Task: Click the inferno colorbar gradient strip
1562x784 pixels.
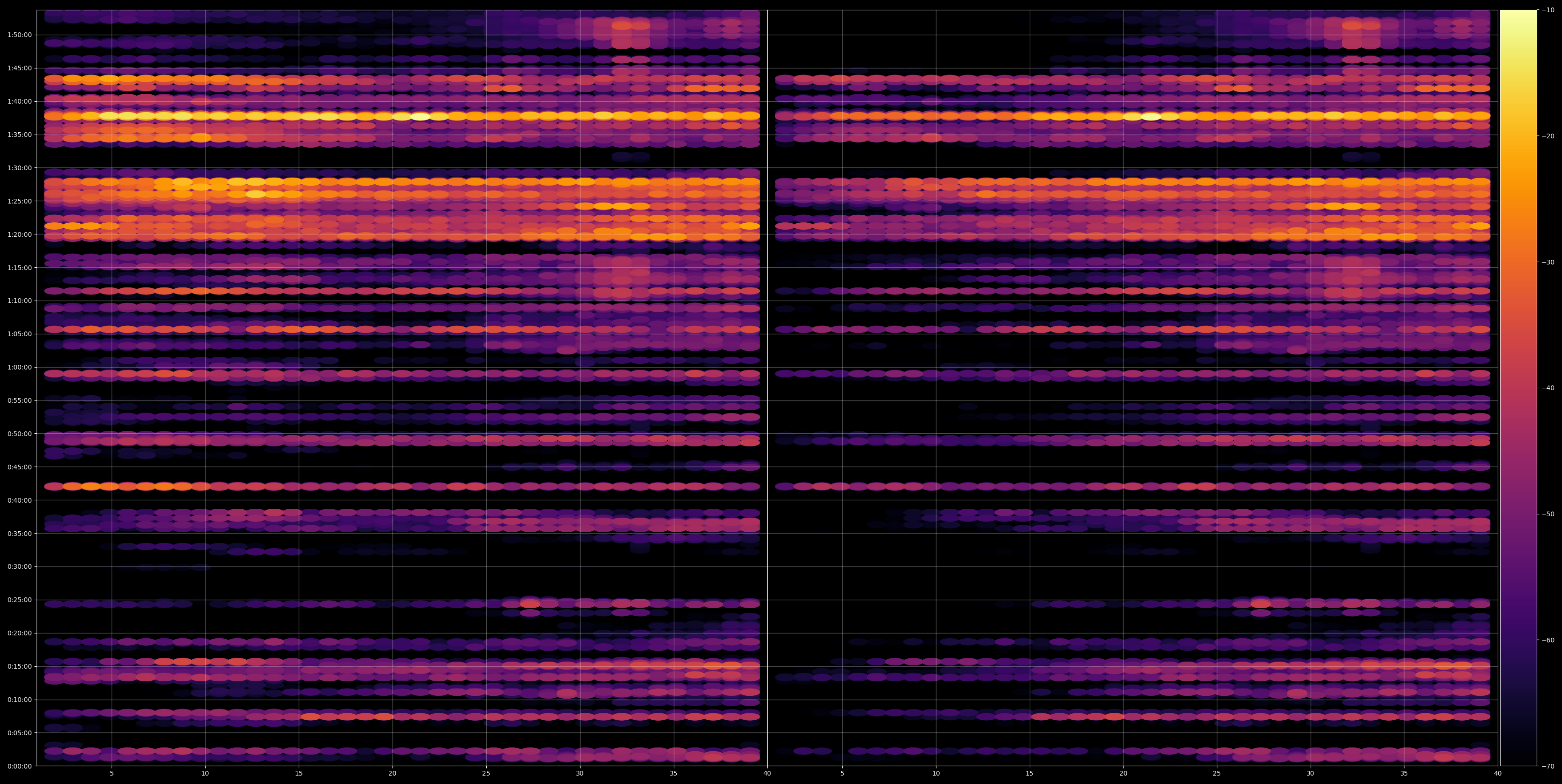Action: coord(1518,388)
